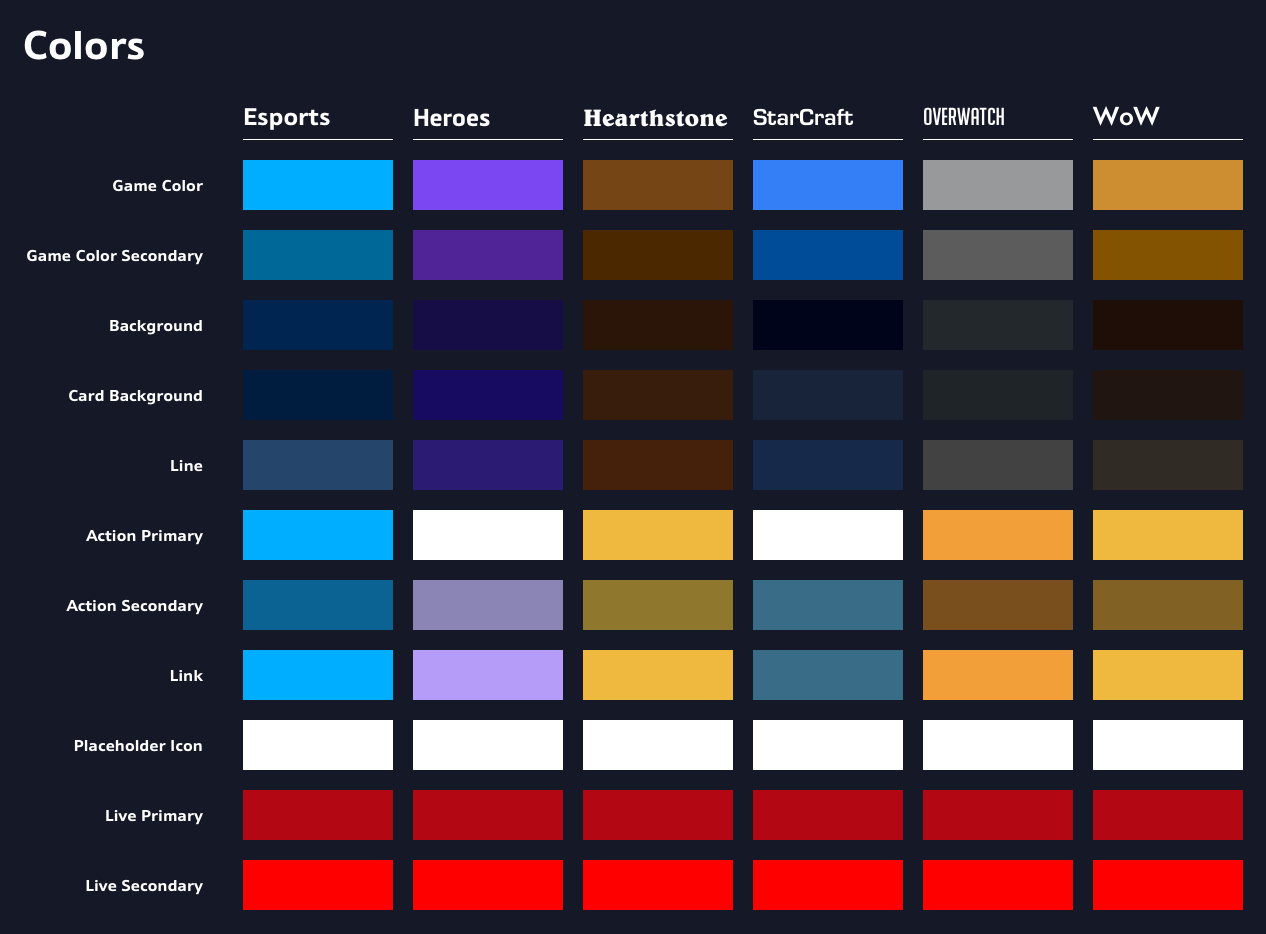Click the Action Secondary row label

pyautogui.click(x=134, y=606)
